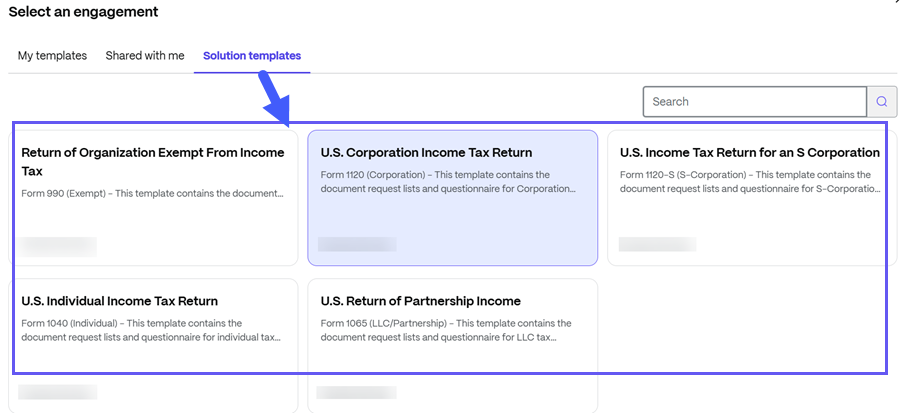This screenshot has height=413, width=901.
Task: Open the Shared with me tab
Action: 145,56
